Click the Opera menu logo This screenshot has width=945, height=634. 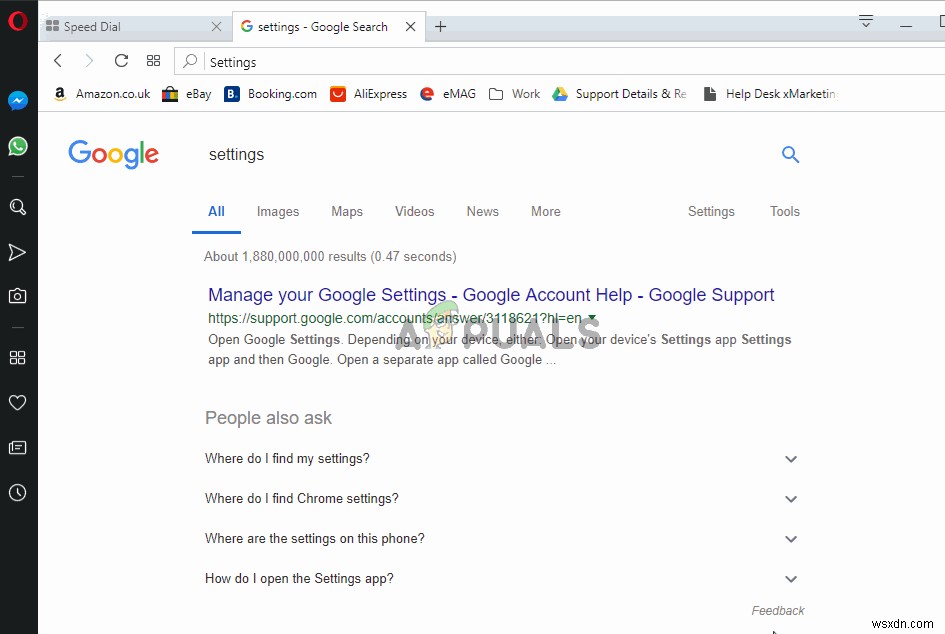pos(17,21)
